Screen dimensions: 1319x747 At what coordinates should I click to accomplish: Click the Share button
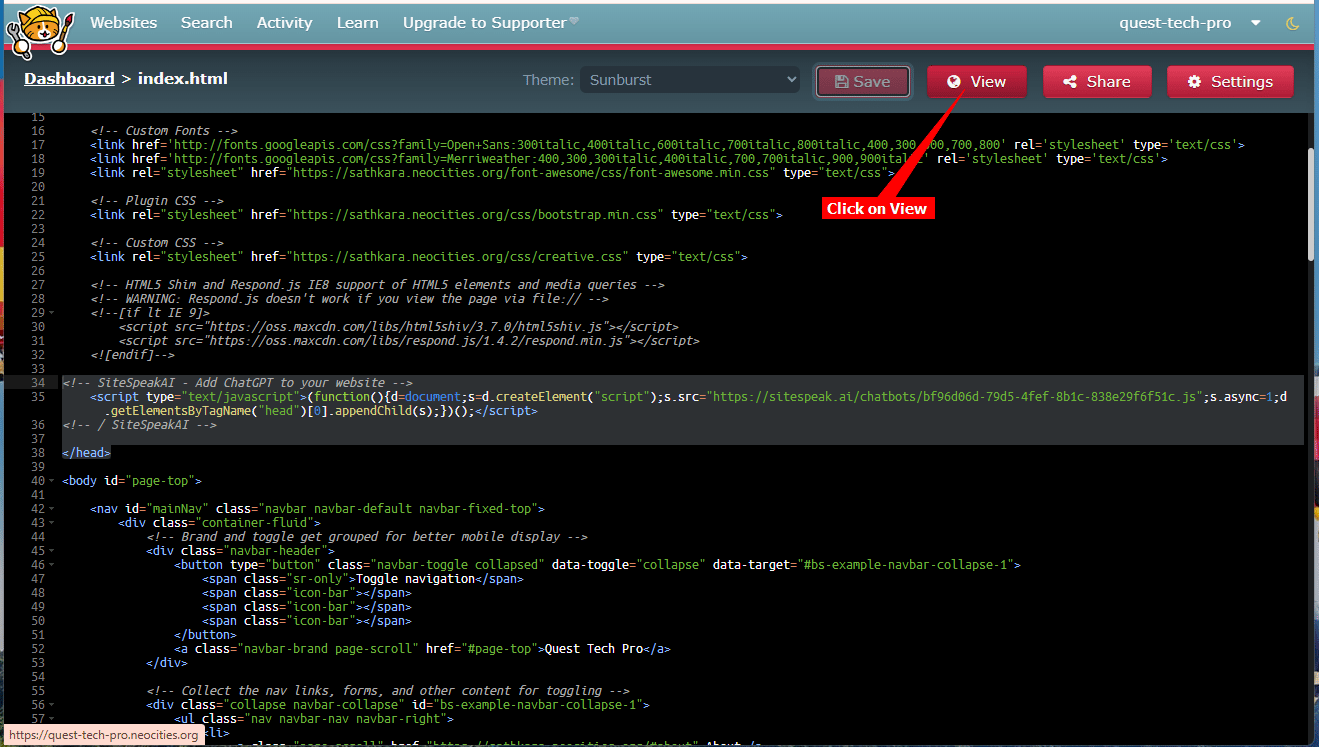pyautogui.click(x=1097, y=82)
